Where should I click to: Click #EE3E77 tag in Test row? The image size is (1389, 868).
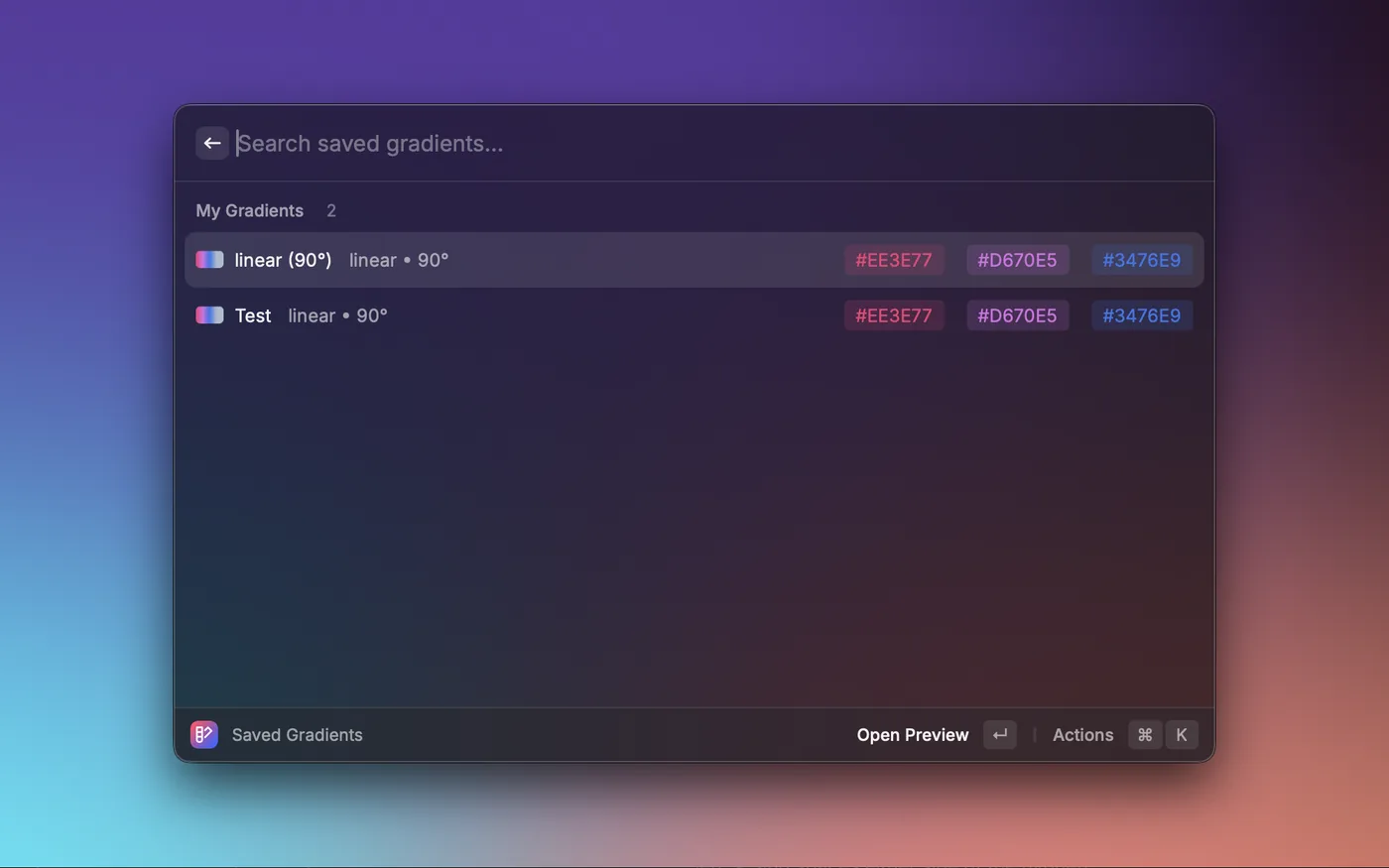point(894,315)
